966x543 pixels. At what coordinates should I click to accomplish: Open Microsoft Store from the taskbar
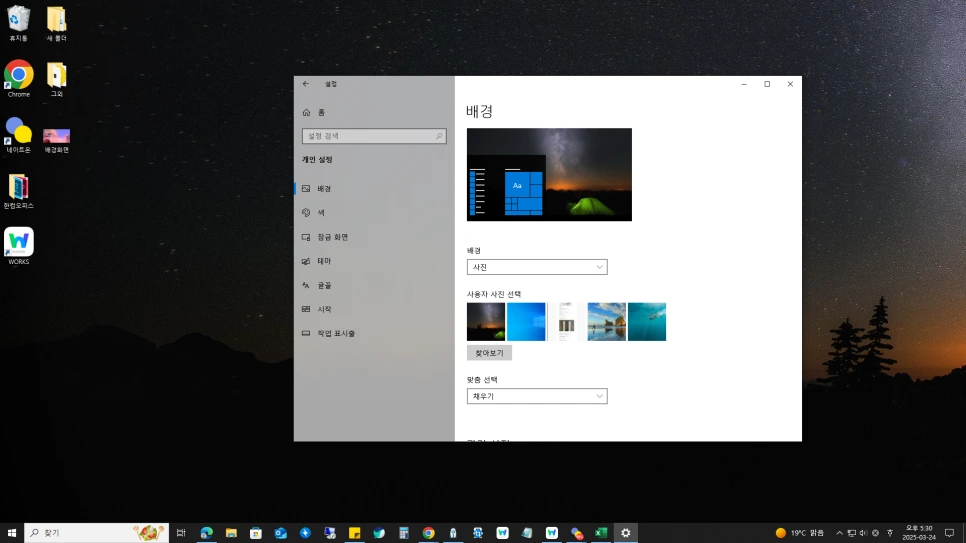(x=256, y=533)
